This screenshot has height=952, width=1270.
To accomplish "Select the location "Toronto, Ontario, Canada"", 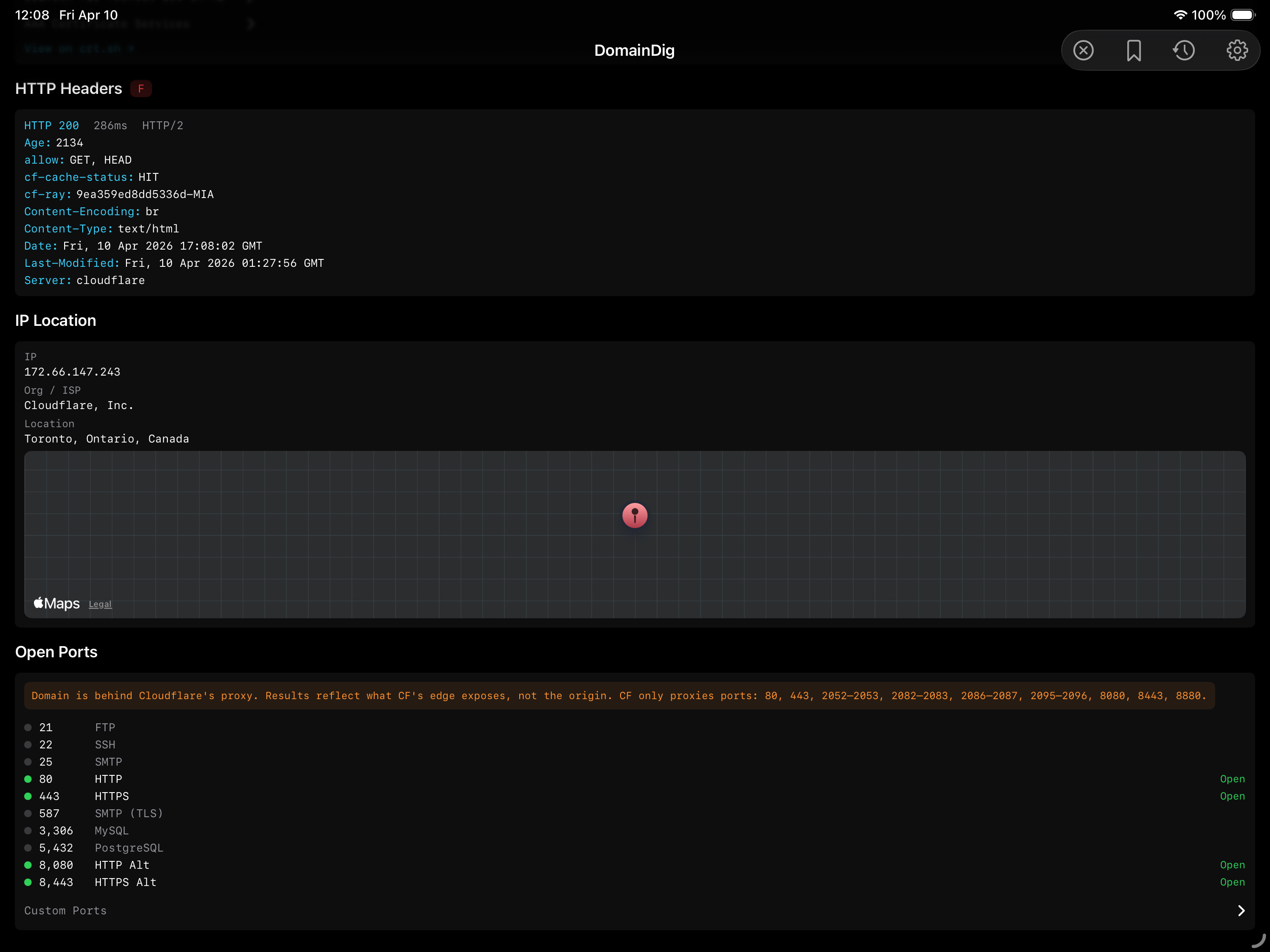I will click(x=107, y=439).
